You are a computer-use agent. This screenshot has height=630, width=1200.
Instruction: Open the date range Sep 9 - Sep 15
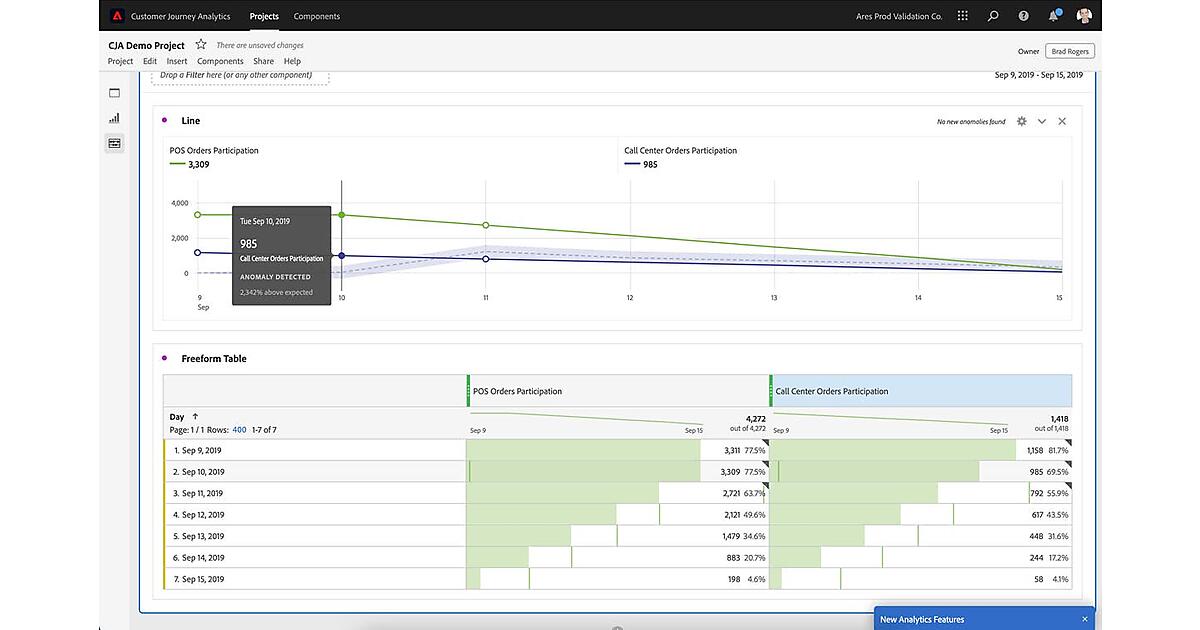point(1038,75)
